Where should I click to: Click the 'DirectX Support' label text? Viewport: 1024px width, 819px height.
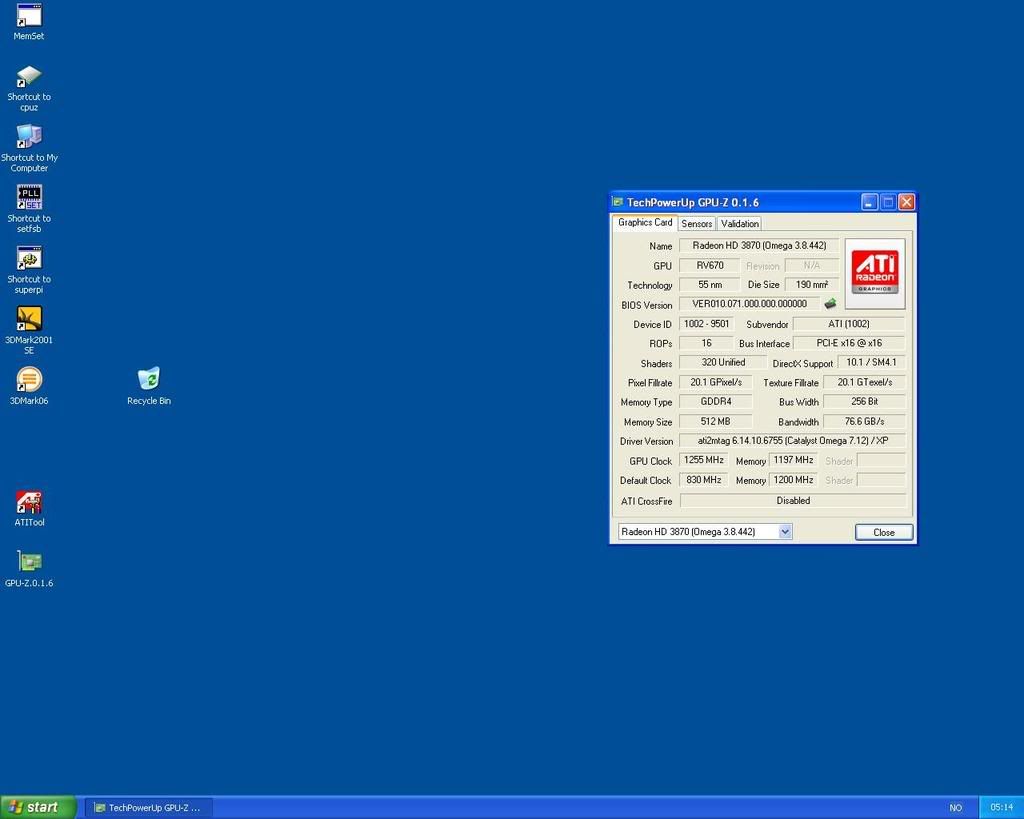(x=803, y=364)
